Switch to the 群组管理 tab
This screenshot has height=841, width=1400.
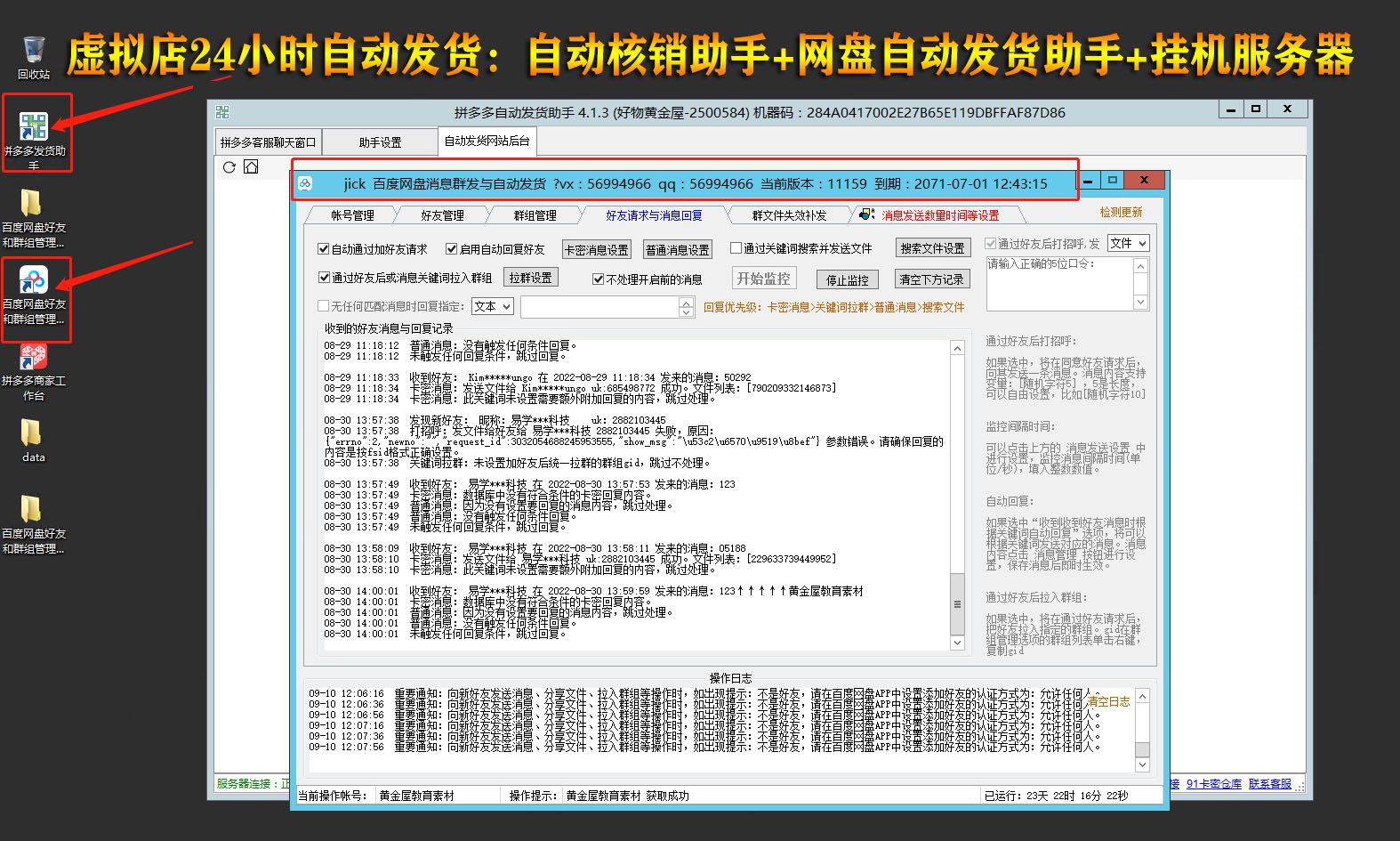point(535,215)
